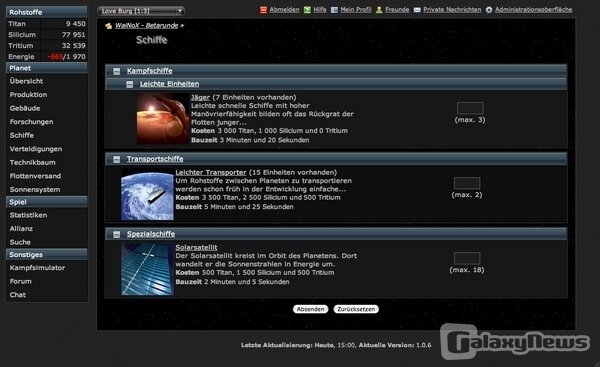Click the (max. 3) text for Jäger

click(x=470, y=120)
